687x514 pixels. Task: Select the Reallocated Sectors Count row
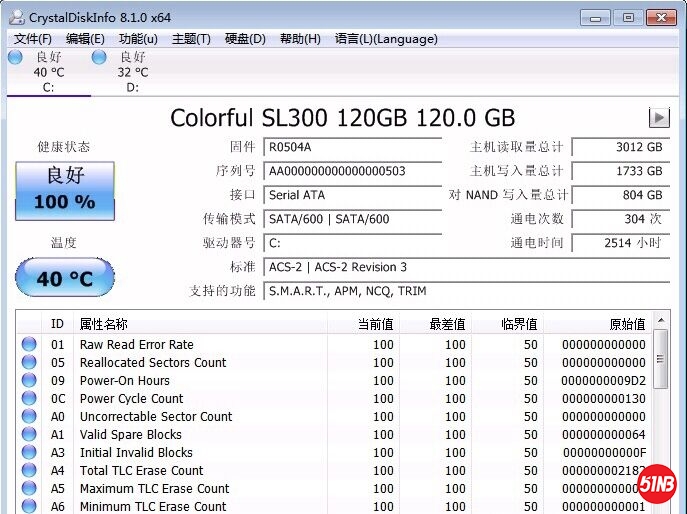pyautogui.click(x=334, y=362)
